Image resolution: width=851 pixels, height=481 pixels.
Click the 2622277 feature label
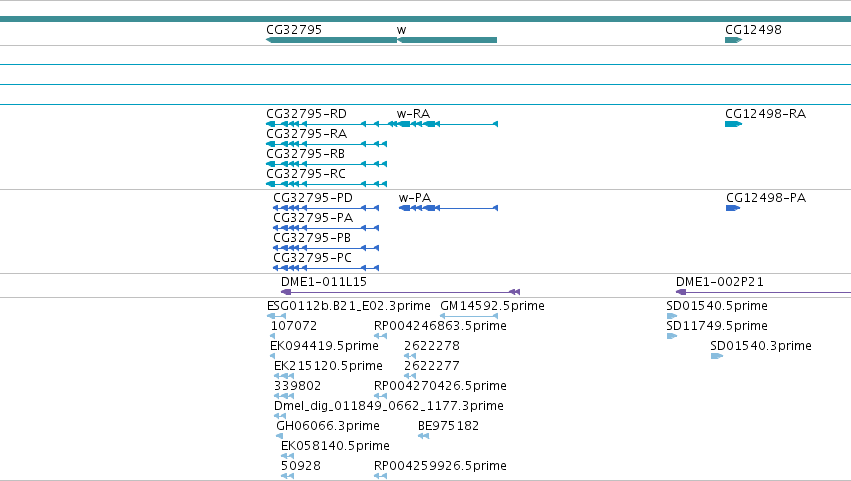pyautogui.click(x=431, y=366)
